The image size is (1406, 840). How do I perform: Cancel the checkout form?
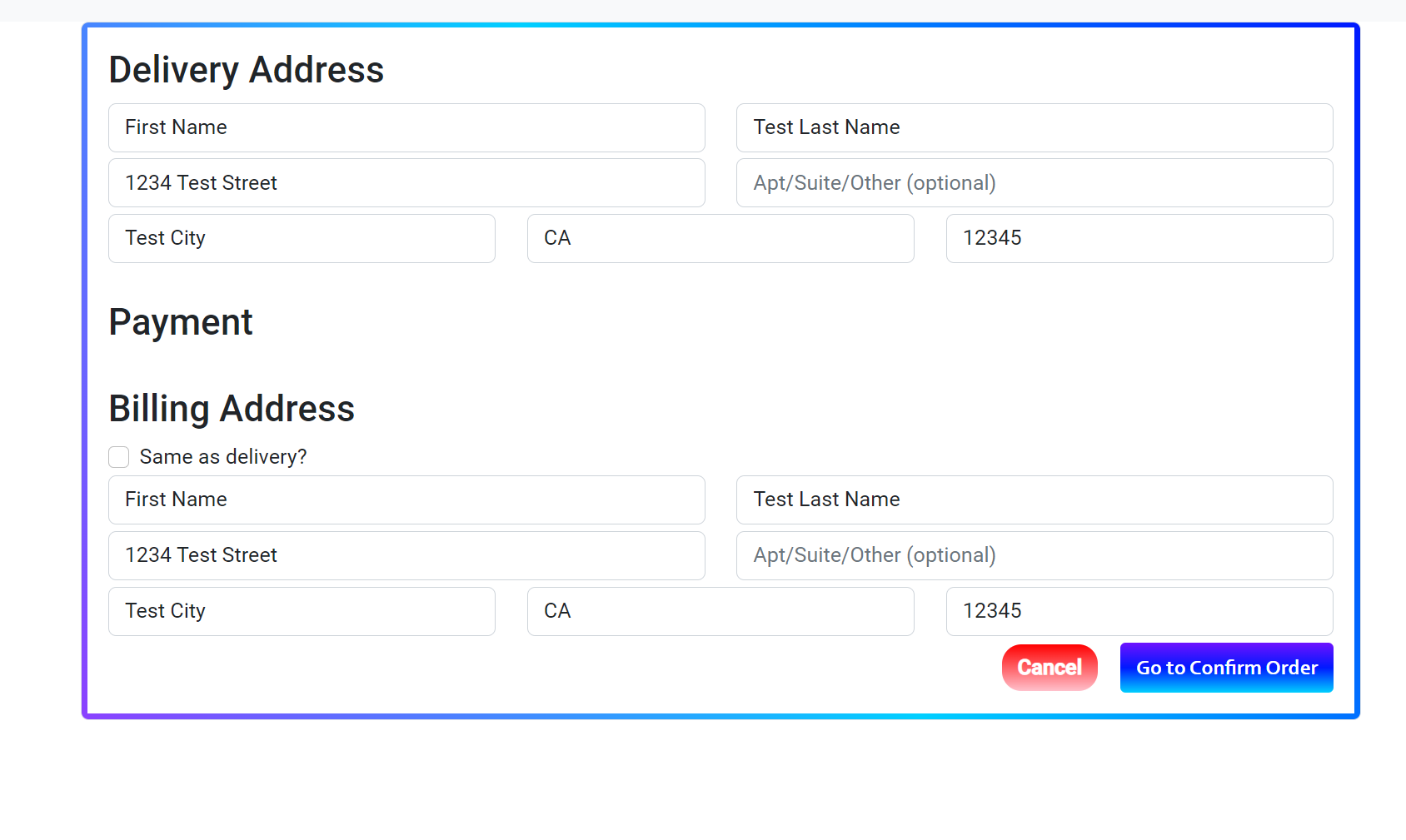click(1050, 668)
